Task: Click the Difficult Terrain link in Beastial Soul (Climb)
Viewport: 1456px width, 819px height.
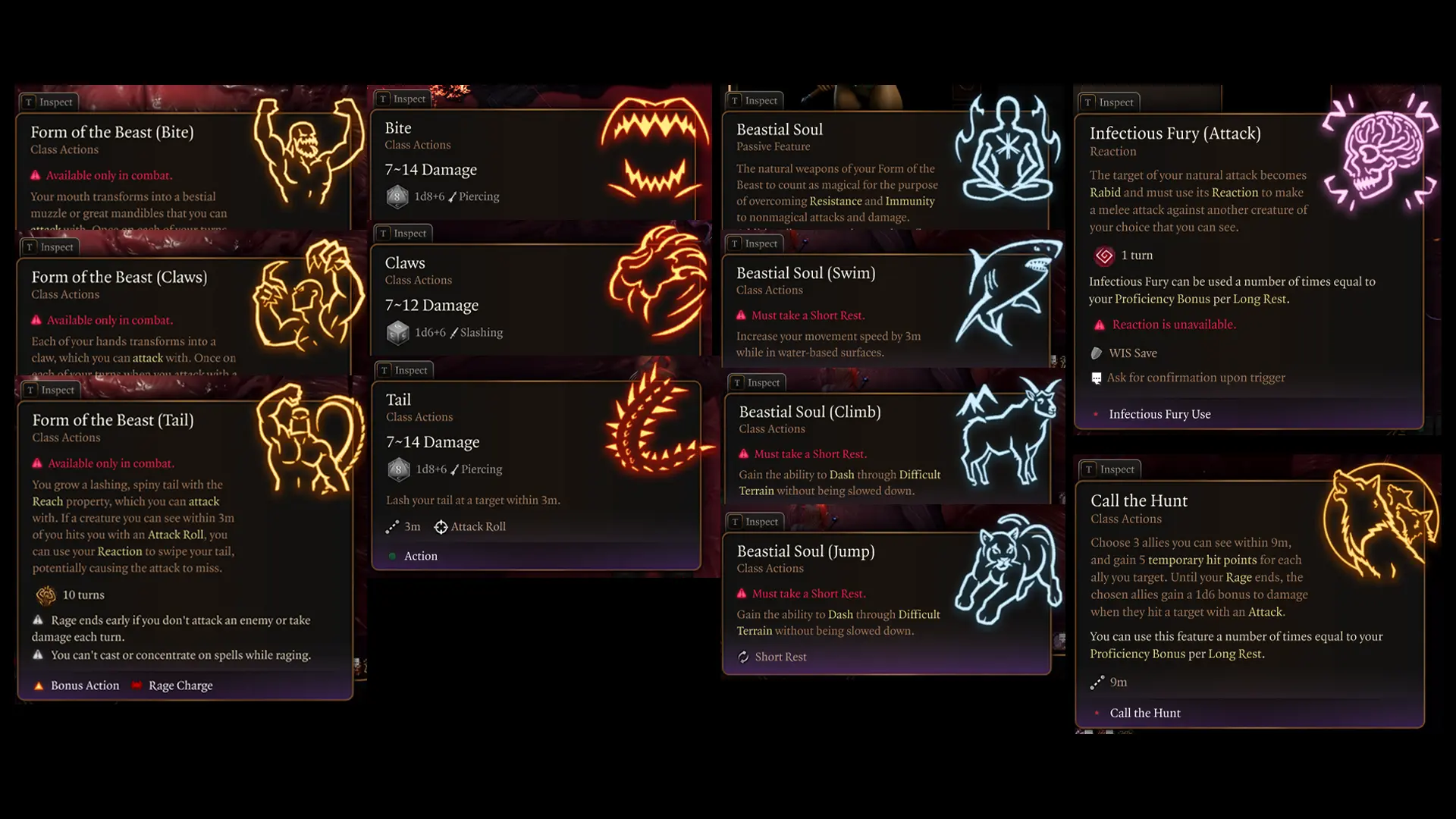Action: click(839, 482)
